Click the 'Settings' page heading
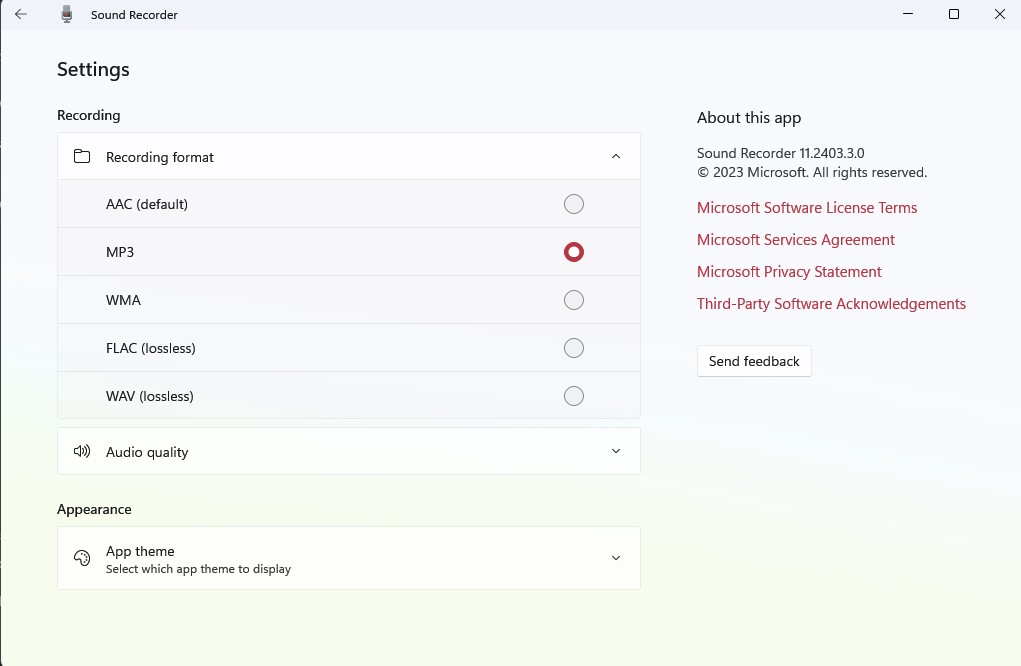 point(93,70)
